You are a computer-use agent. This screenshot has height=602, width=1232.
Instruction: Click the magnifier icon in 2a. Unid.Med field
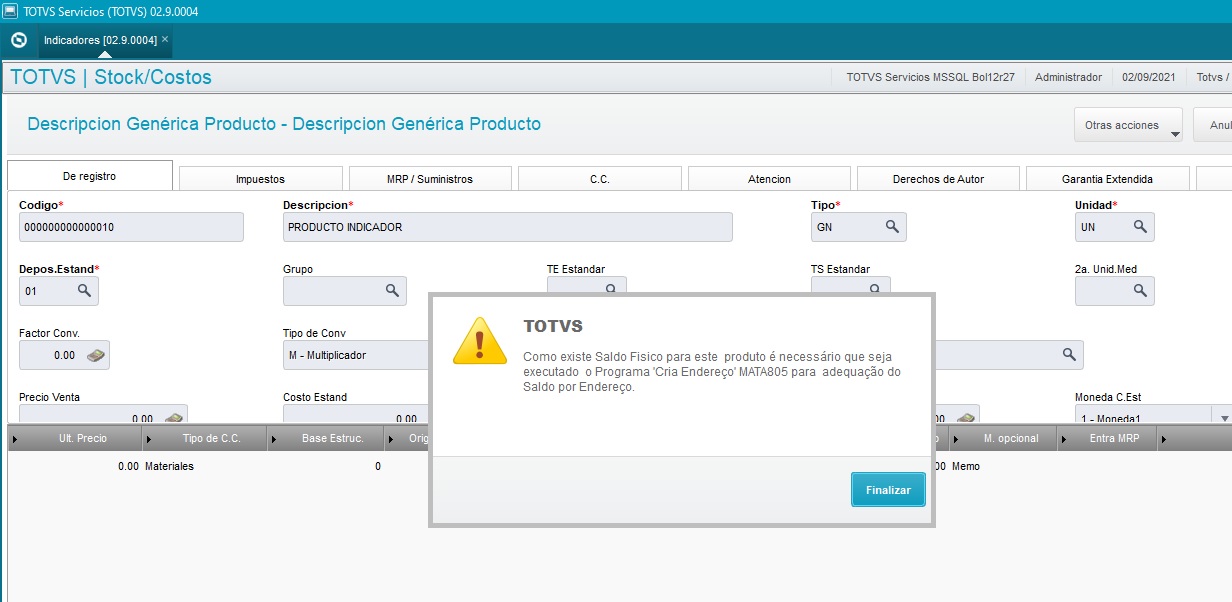(x=1140, y=290)
